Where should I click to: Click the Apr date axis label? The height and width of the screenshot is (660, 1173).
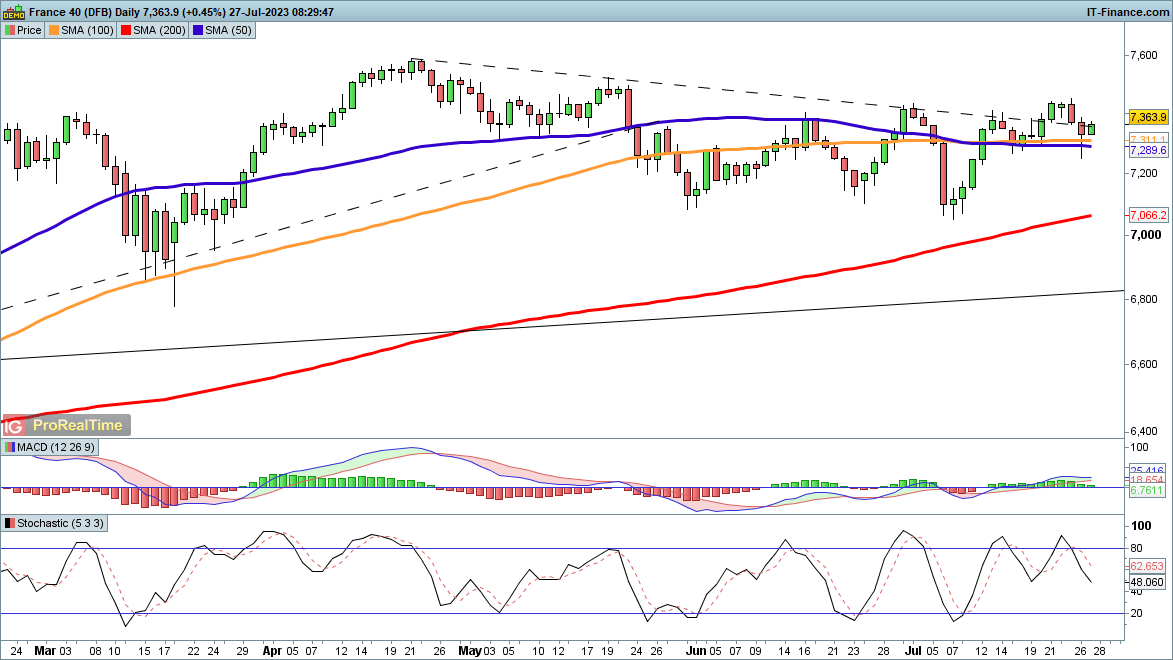(x=272, y=651)
